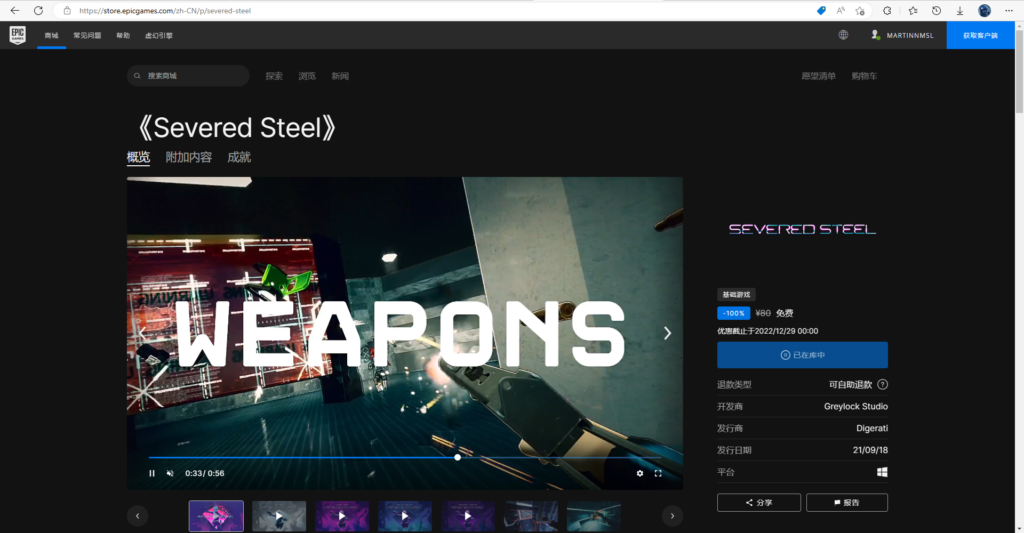Click the 探索 store link
1024x533 pixels.
274,76
